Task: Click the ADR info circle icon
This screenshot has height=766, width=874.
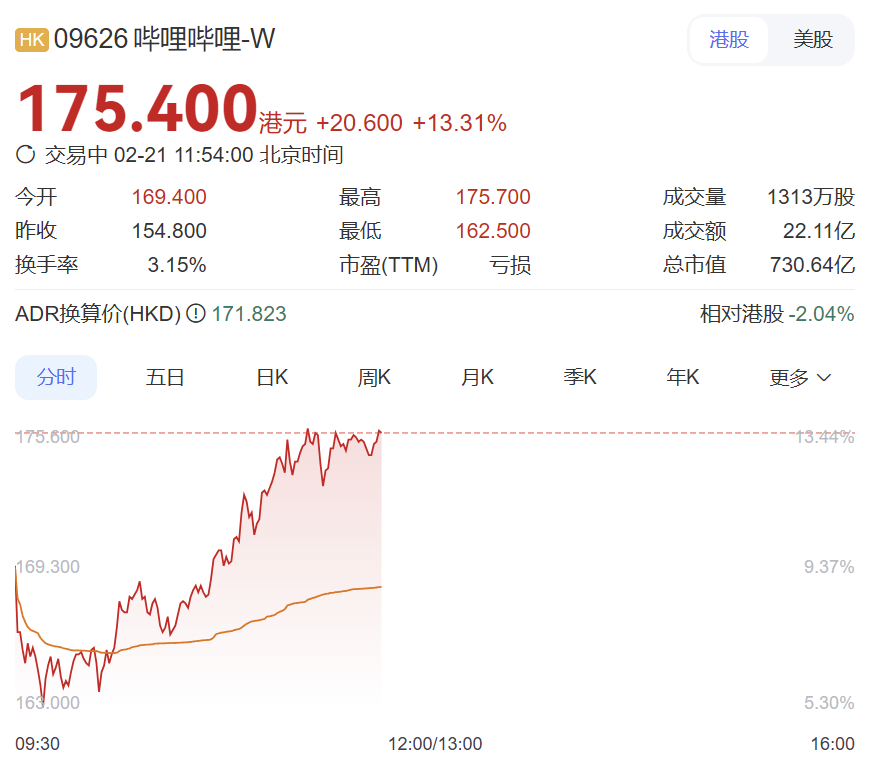Action: click(x=196, y=313)
